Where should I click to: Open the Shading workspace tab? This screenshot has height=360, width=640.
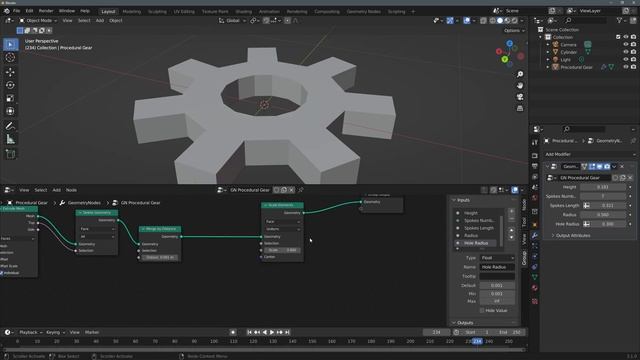pyautogui.click(x=243, y=11)
